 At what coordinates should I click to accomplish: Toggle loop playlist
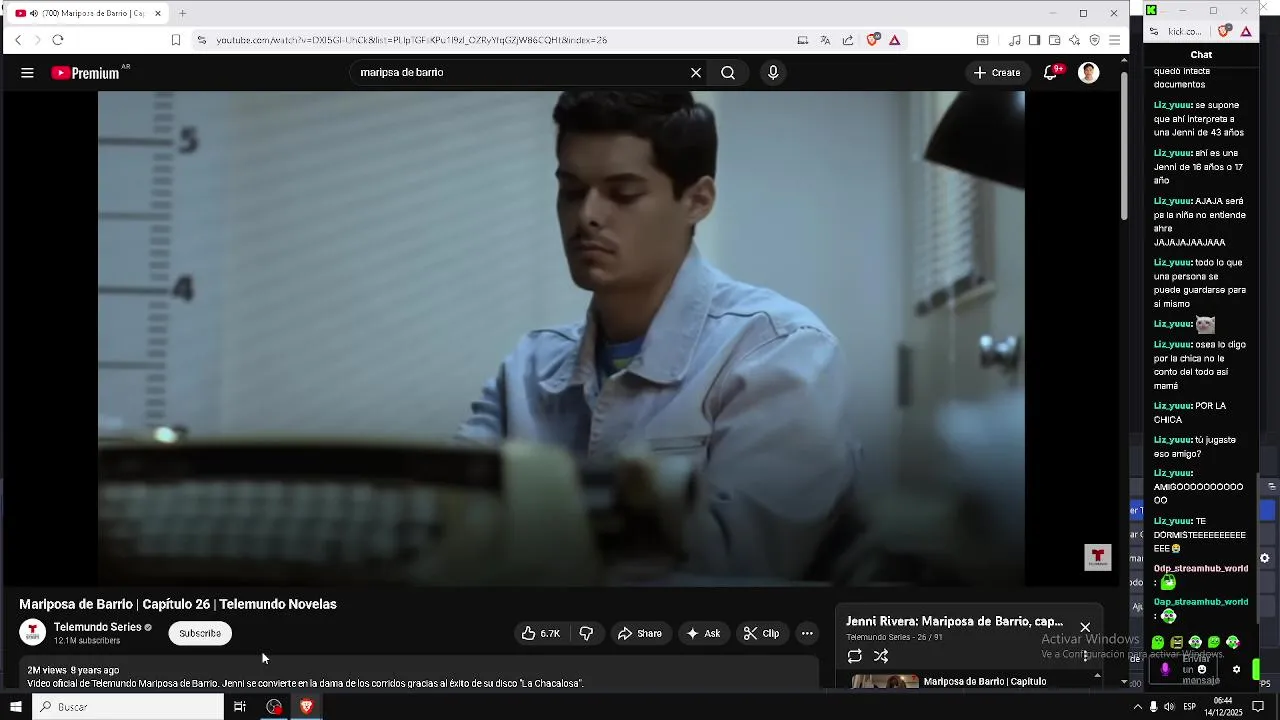(x=855, y=656)
